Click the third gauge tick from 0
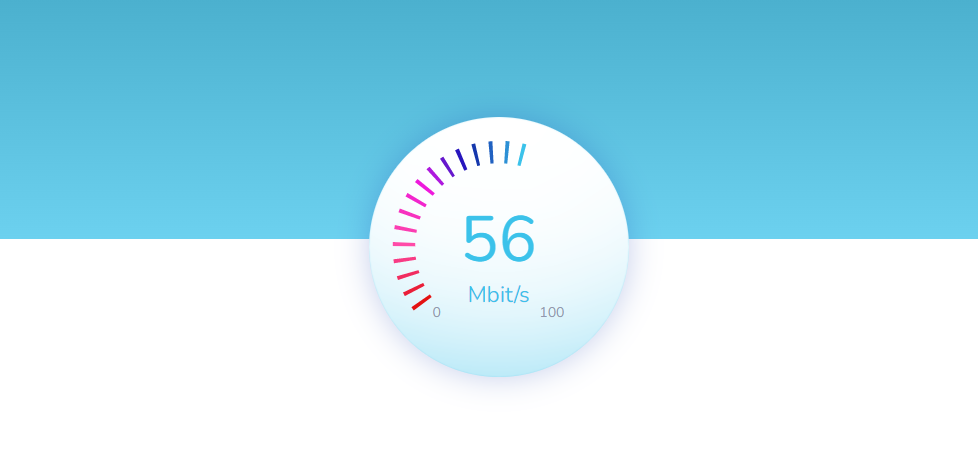Screen dimensions: 978x461 [x=408, y=274]
